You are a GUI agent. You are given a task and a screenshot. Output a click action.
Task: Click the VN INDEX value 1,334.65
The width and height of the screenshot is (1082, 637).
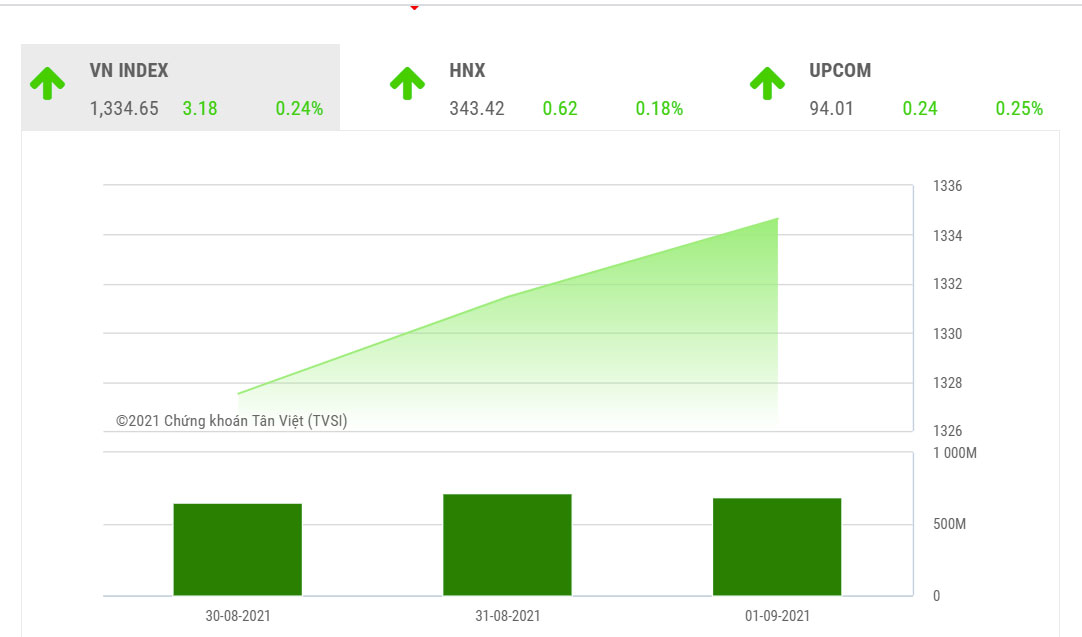pos(124,109)
